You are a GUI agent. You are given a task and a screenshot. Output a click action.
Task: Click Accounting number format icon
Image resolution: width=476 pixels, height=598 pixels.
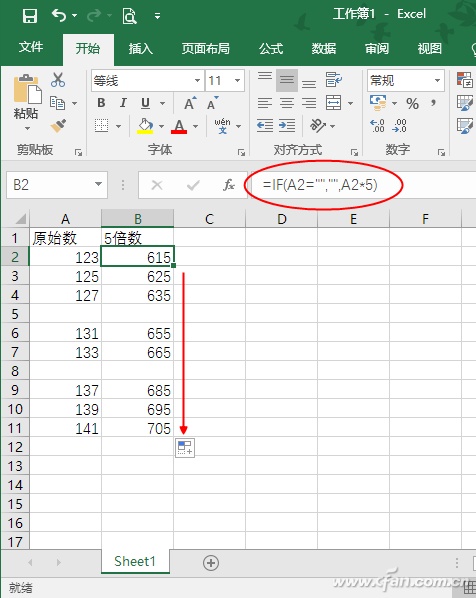pos(378,103)
